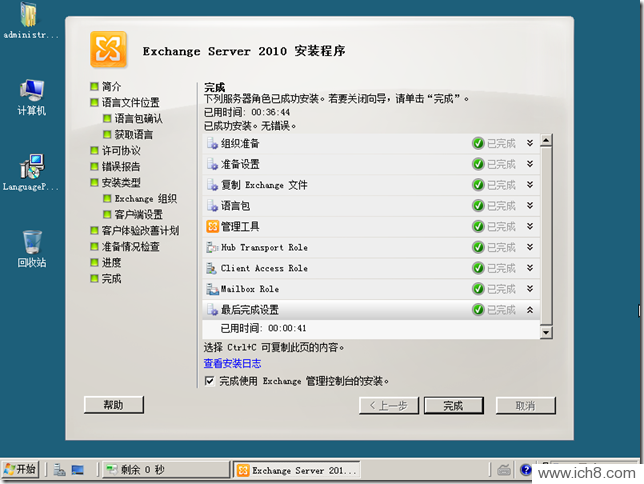
Task: Click the Client Access Role icon
Action: pyautogui.click(x=212, y=268)
